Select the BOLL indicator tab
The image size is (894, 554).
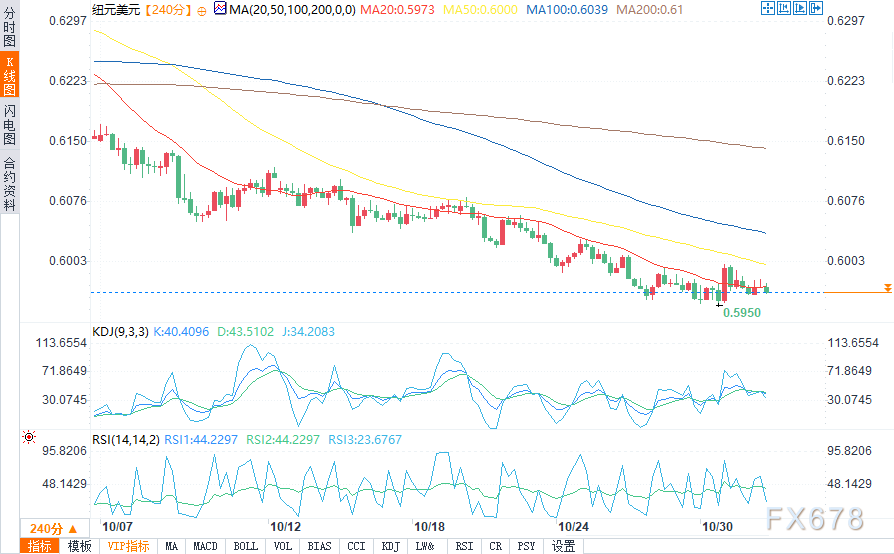pos(246,546)
